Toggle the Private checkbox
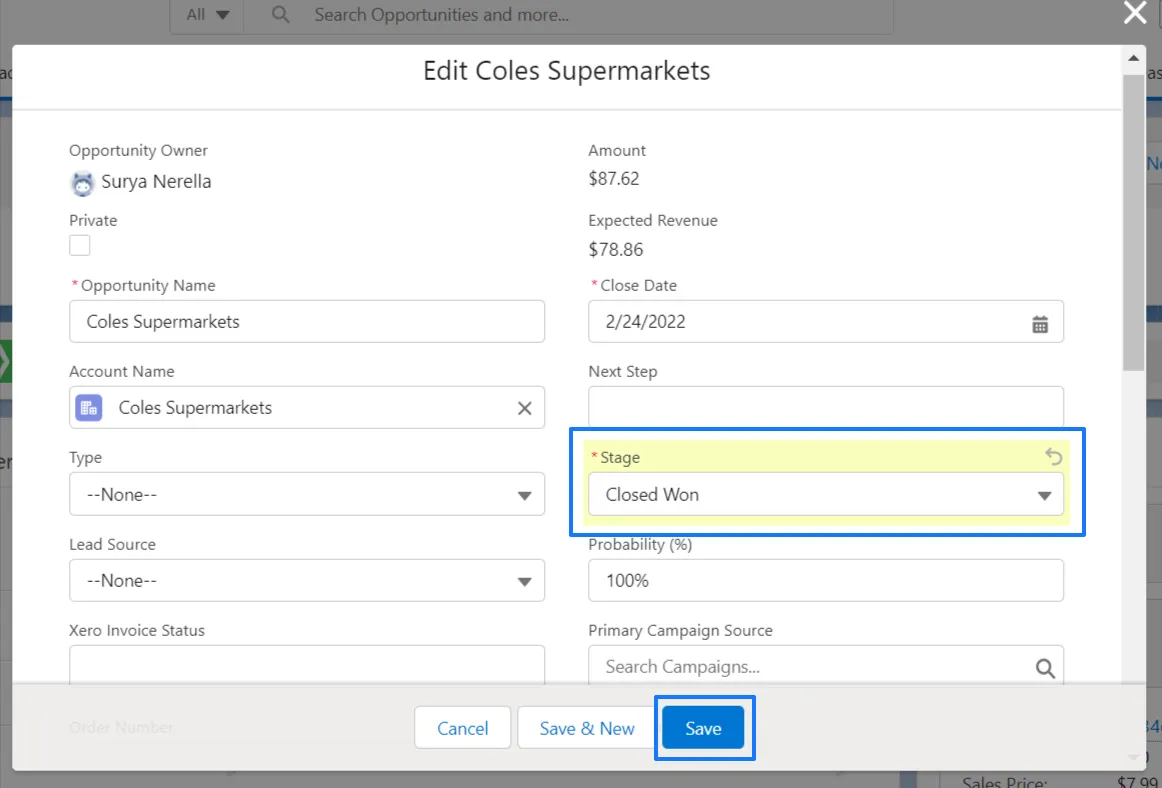This screenshot has width=1162, height=788. point(80,245)
